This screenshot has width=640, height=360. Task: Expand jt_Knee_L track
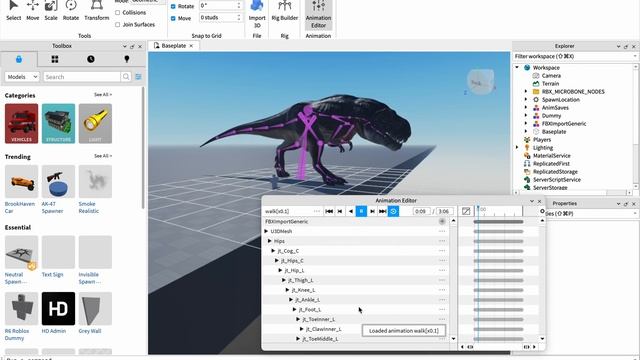(288, 290)
